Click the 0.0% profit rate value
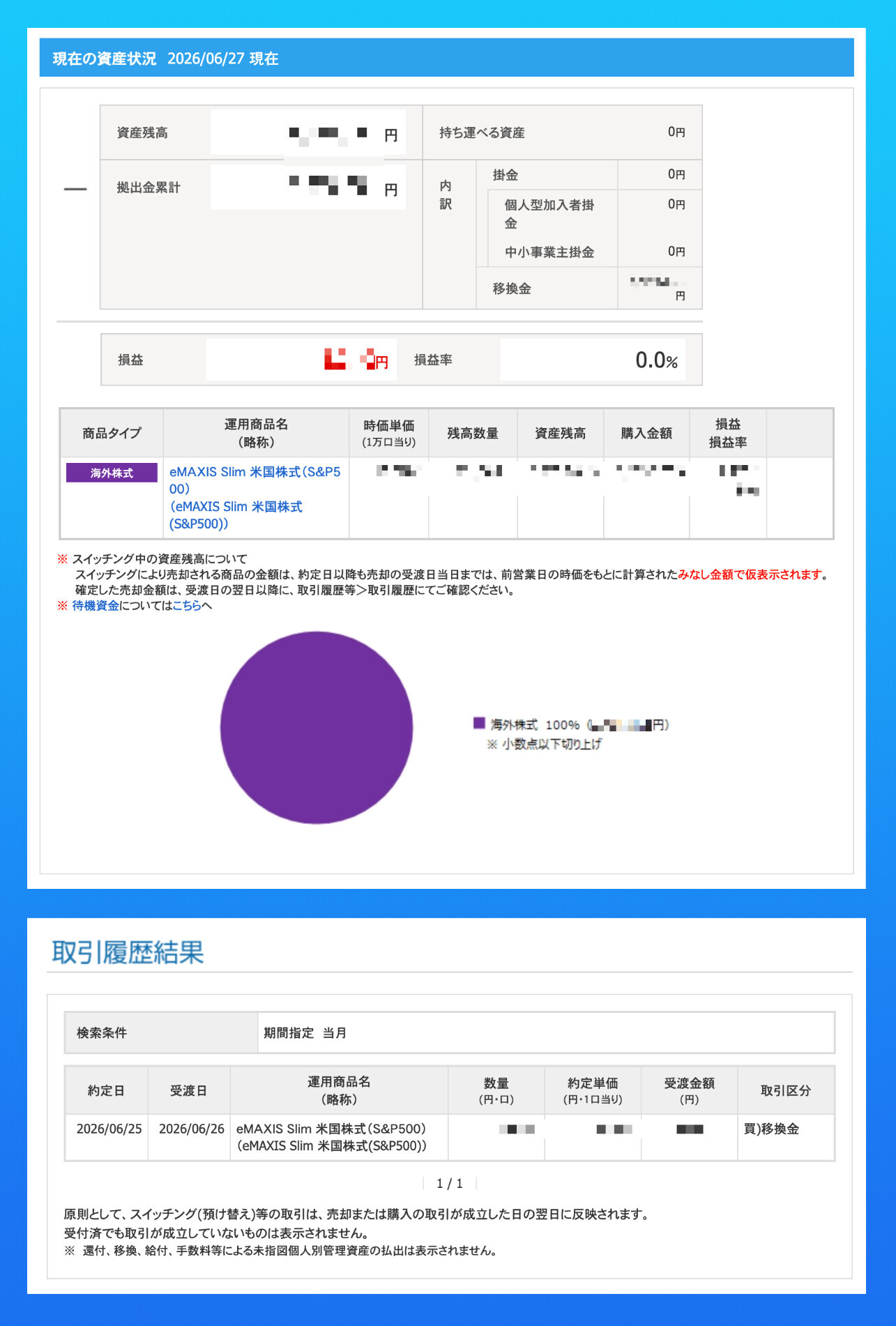The width and height of the screenshot is (896, 1326). click(x=656, y=360)
